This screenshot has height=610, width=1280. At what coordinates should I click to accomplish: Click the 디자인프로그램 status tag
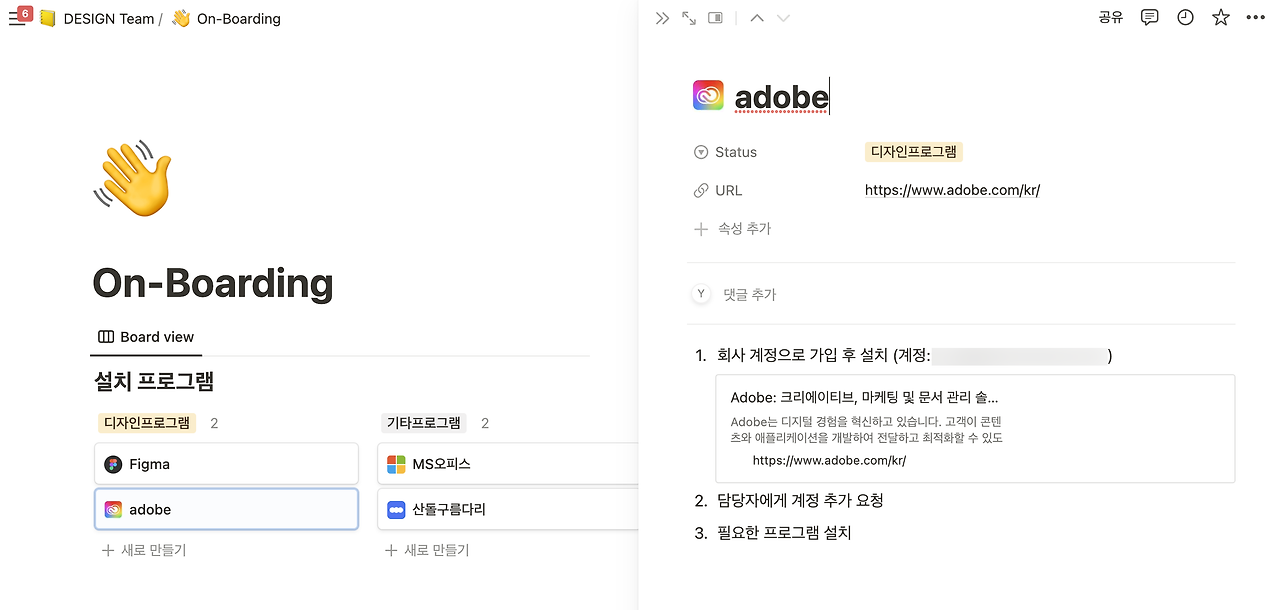(914, 152)
